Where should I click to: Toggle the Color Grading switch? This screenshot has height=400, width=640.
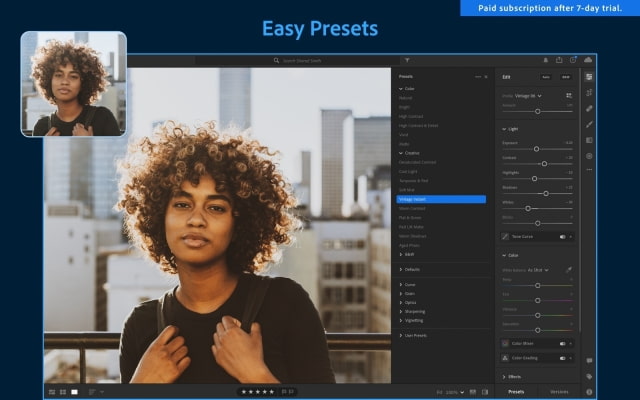click(564, 357)
